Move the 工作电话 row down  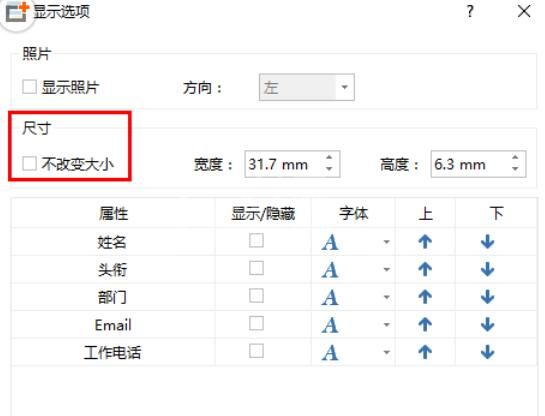pos(488,352)
